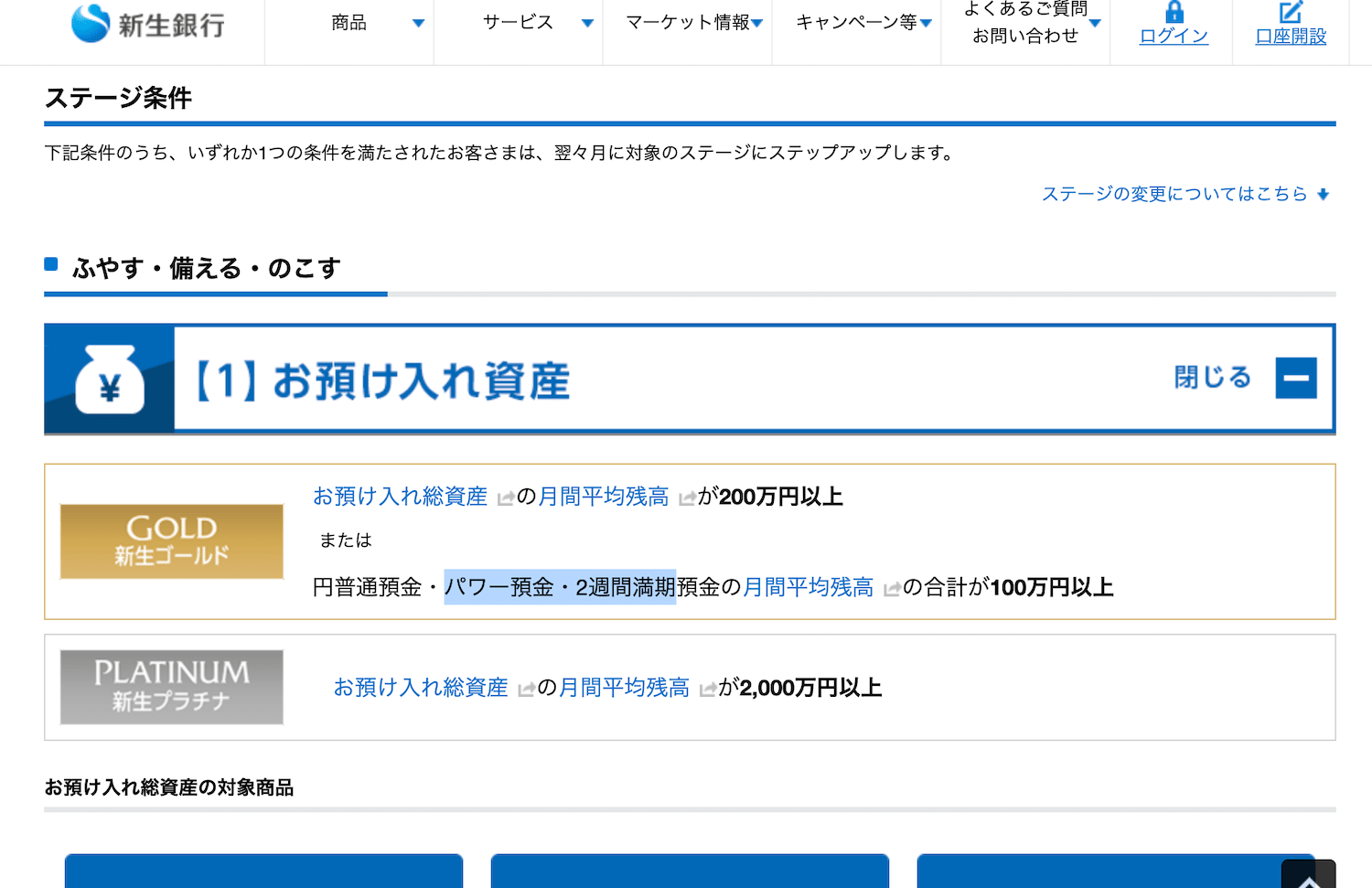The height and width of the screenshot is (888, 1372).
Task: Expand the キャンペーン等 dropdown arrow
Action: 926,24
